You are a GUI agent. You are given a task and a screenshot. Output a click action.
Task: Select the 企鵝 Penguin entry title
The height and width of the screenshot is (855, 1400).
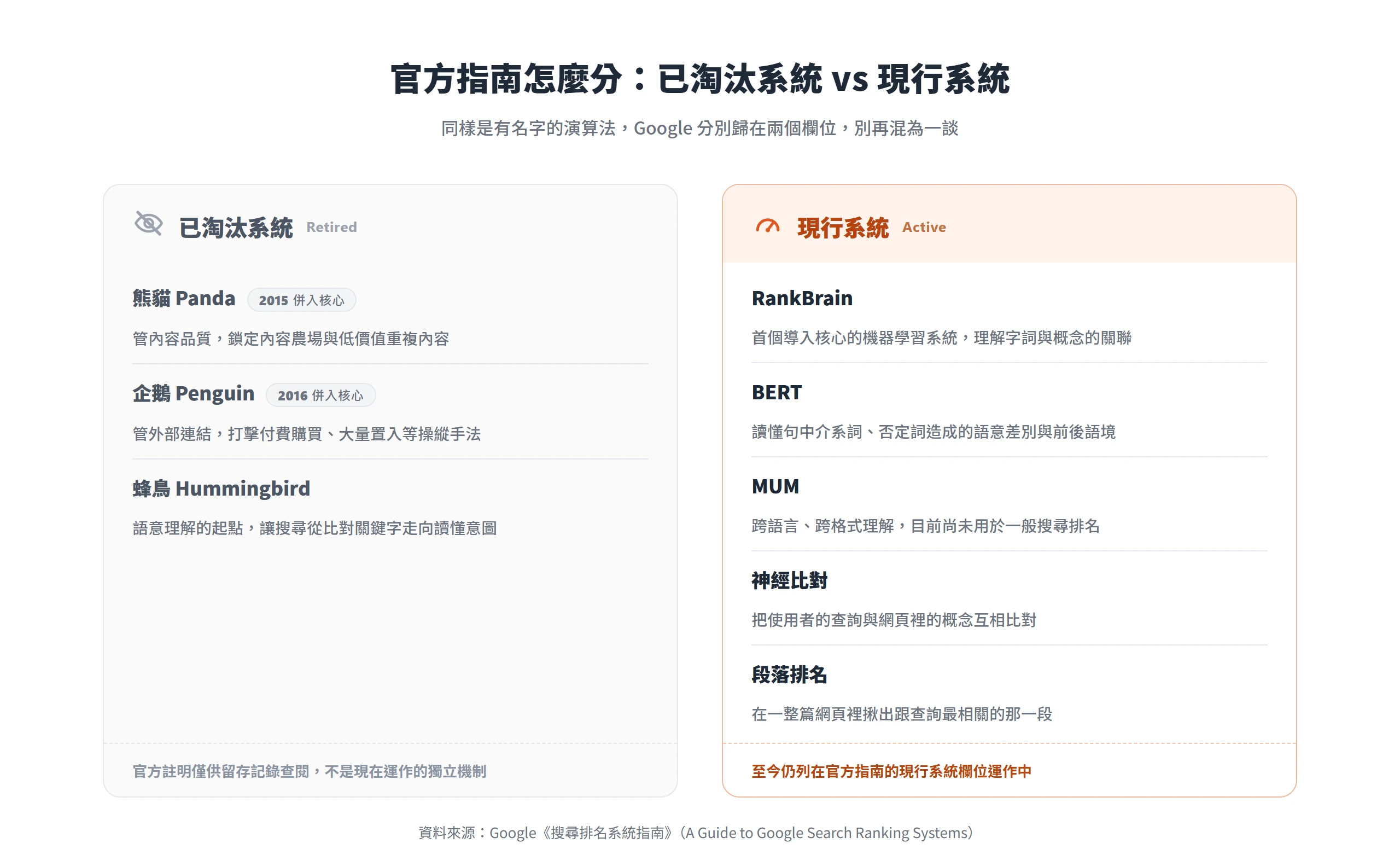tap(194, 393)
